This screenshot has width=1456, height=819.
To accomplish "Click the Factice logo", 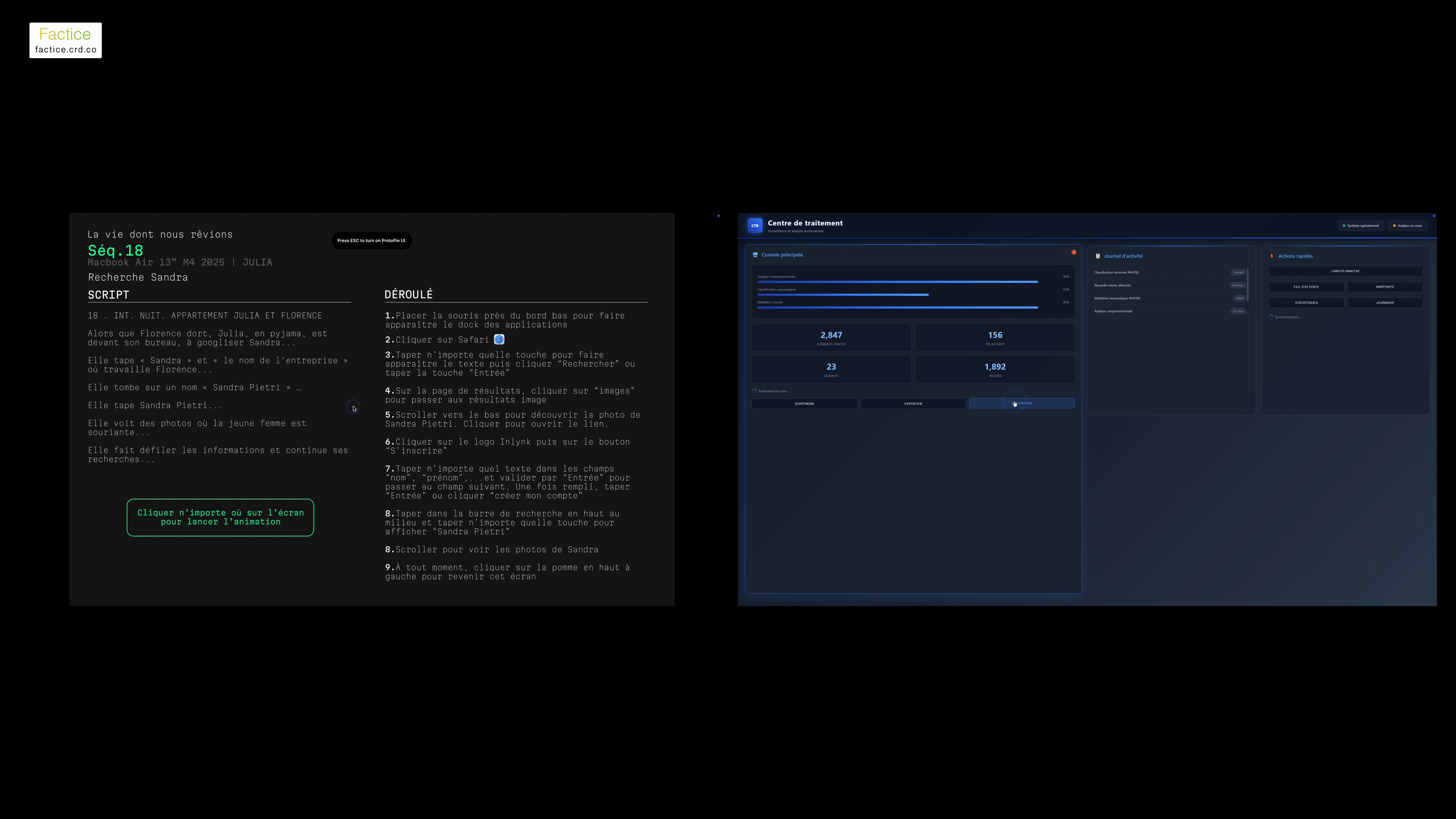I will 66,40.
